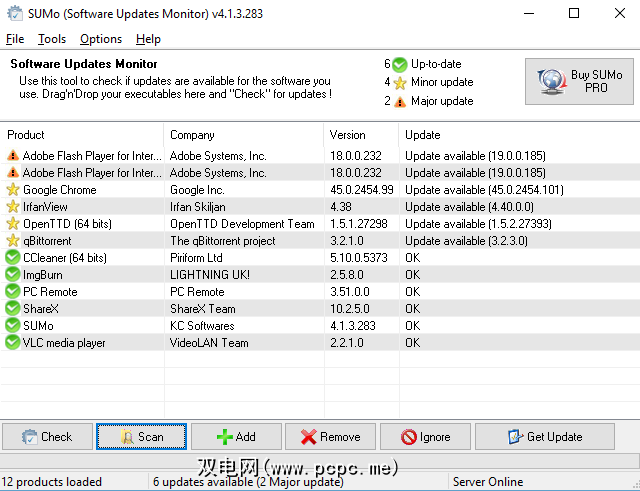Screen dimensions: 640x491
Task: Click the Get Update button
Action: click(544, 437)
